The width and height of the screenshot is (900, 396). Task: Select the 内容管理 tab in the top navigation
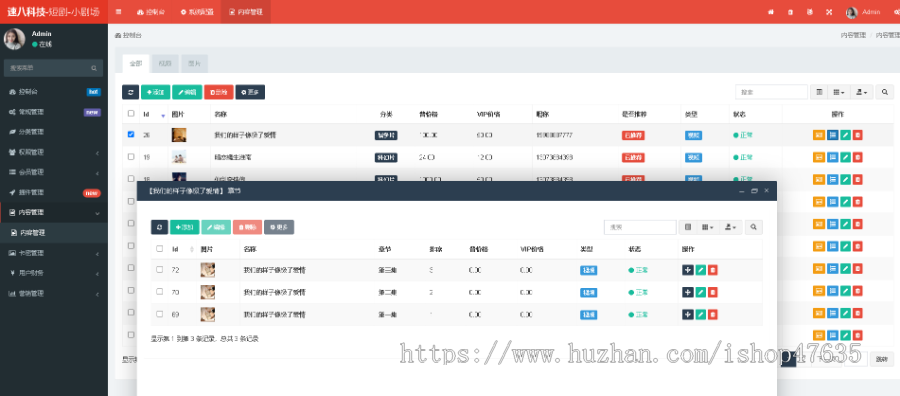point(246,12)
